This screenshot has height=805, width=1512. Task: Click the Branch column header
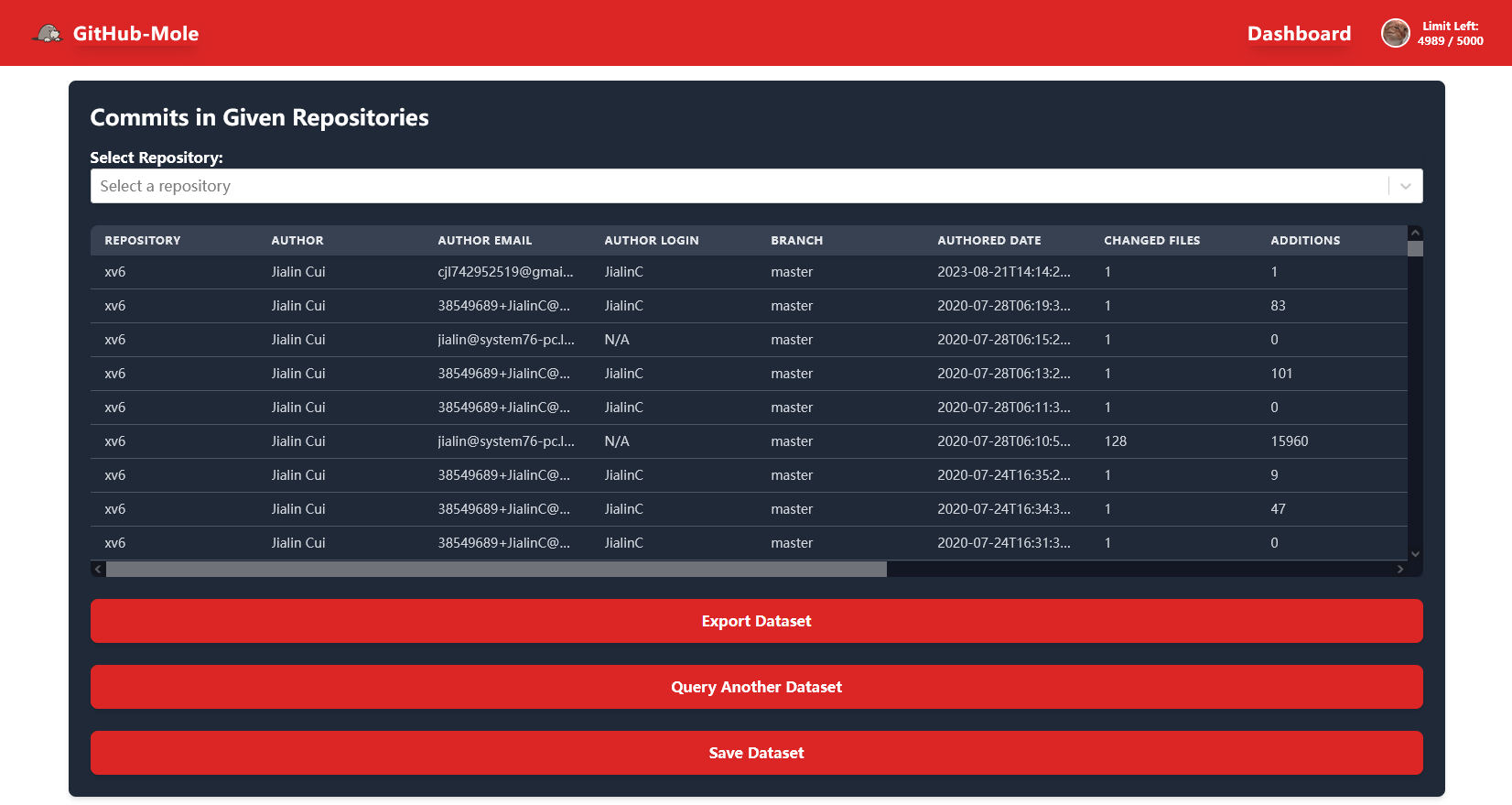tap(796, 241)
